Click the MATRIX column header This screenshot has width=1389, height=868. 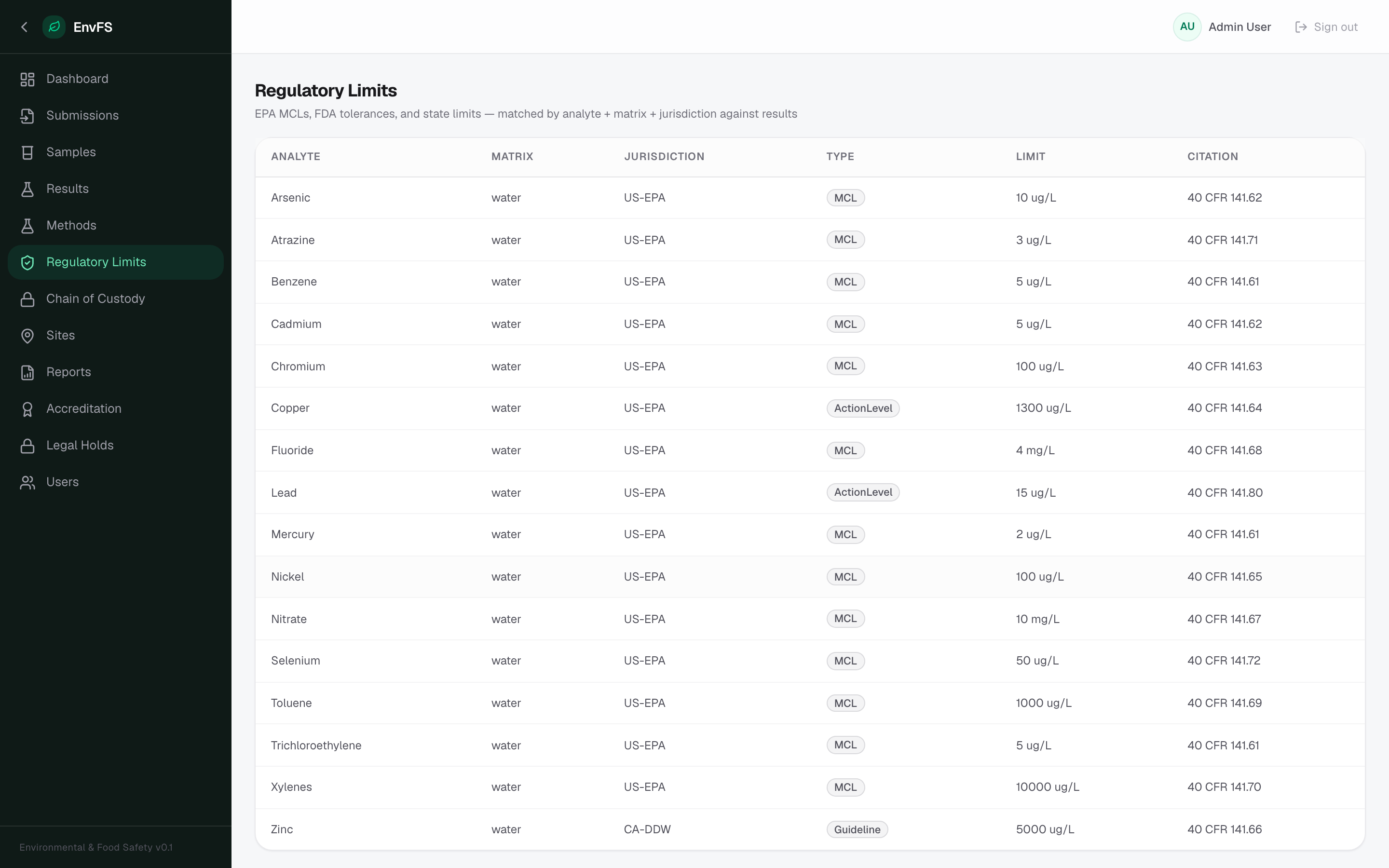click(x=512, y=157)
